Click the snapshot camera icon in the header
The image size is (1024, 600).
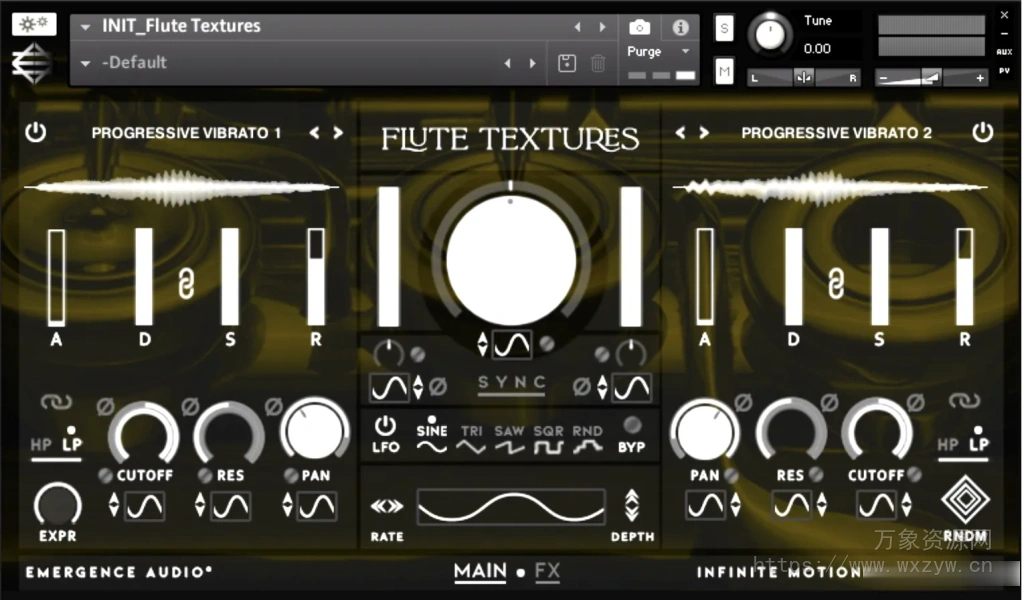[639, 27]
